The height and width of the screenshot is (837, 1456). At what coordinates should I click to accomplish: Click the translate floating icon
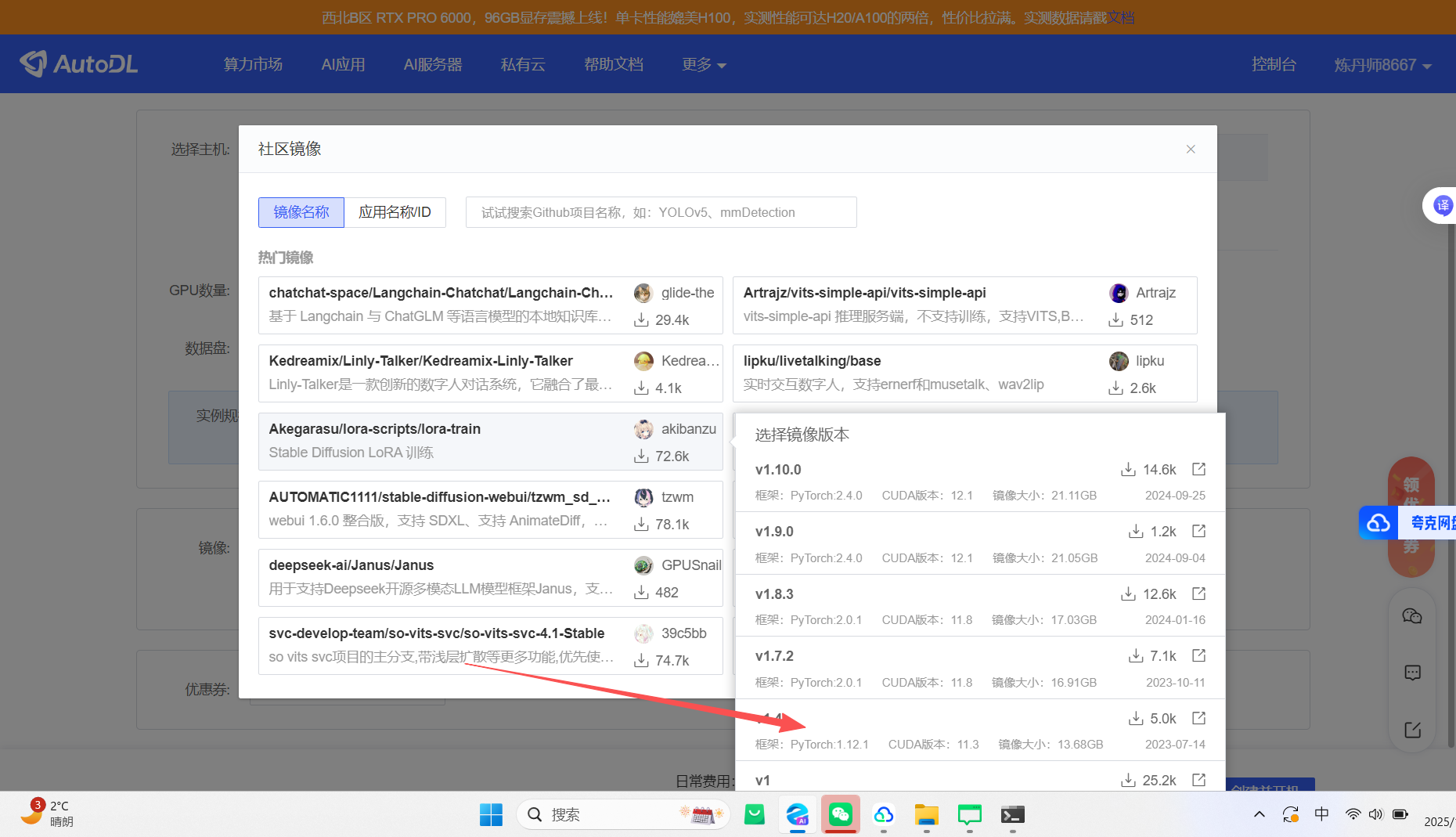click(x=1442, y=206)
